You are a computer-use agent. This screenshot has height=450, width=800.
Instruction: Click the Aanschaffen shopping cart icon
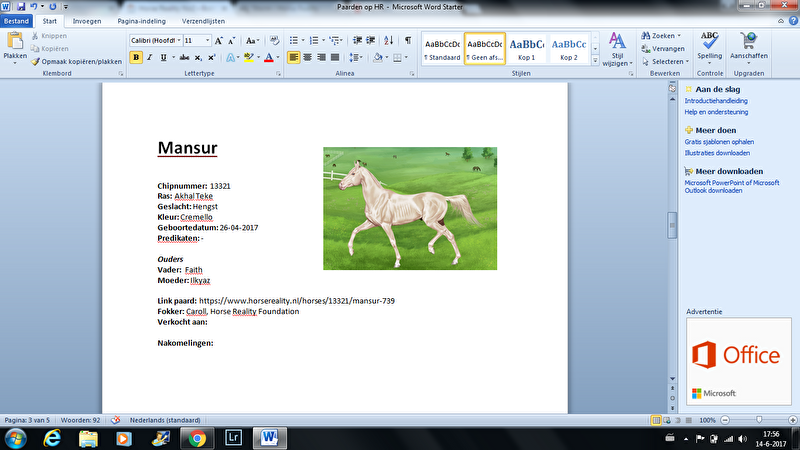pos(748,42)
